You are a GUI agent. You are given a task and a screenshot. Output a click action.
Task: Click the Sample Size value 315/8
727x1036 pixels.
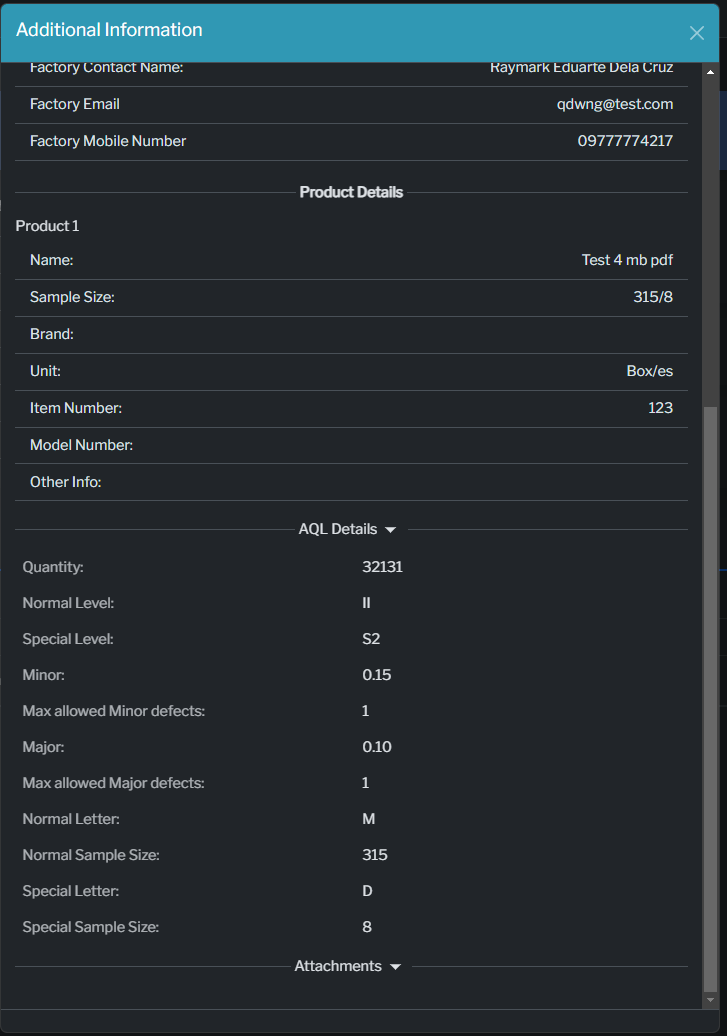click(653, 297)
